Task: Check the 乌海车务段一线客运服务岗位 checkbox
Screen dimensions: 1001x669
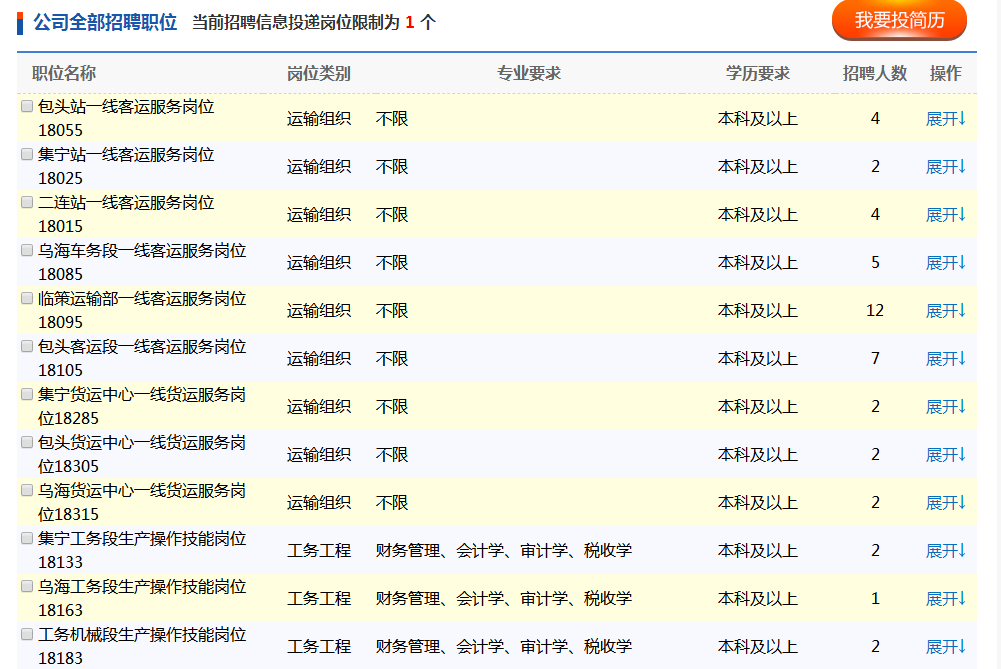Action: (x=27, y=250)
